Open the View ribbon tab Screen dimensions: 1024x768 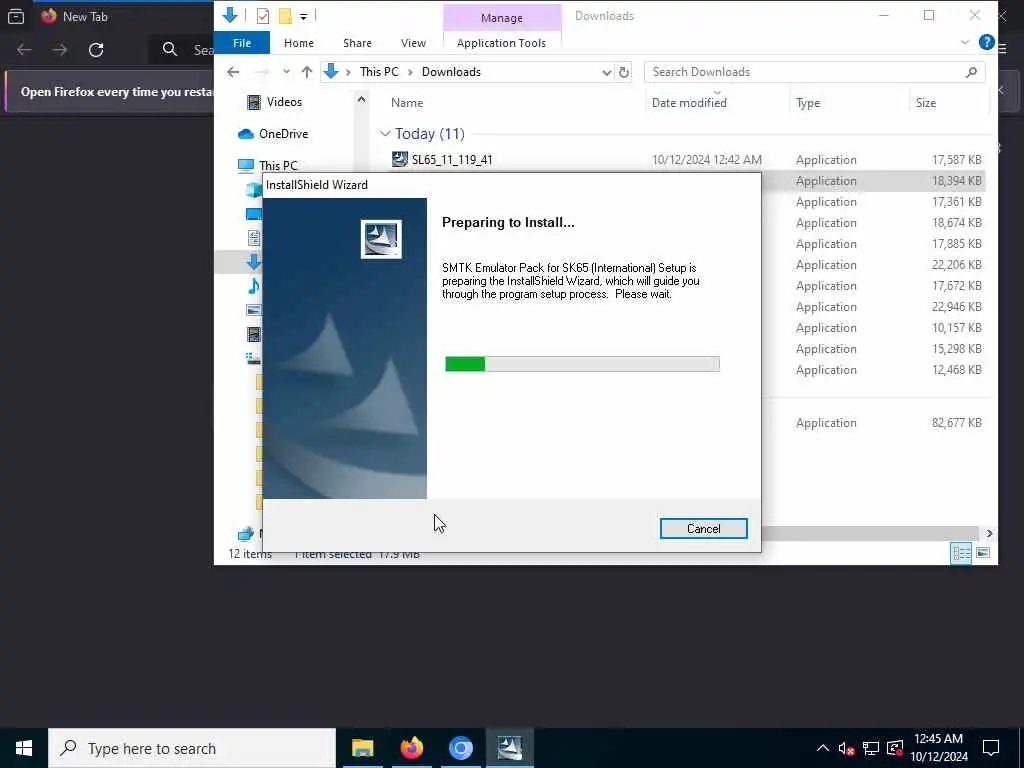(413, 43)
